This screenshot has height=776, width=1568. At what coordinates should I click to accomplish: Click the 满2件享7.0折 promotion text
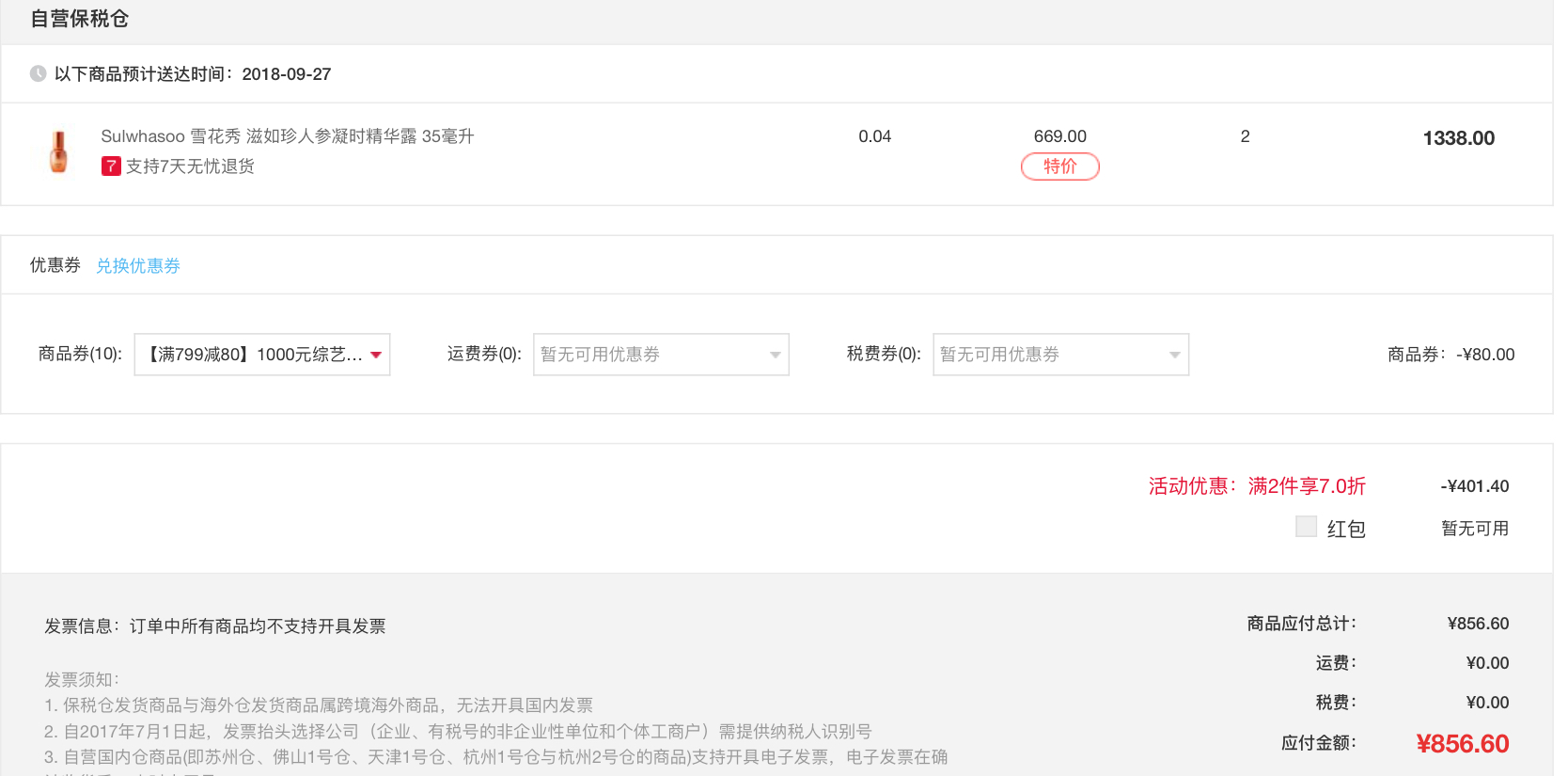pos(1307,486)
